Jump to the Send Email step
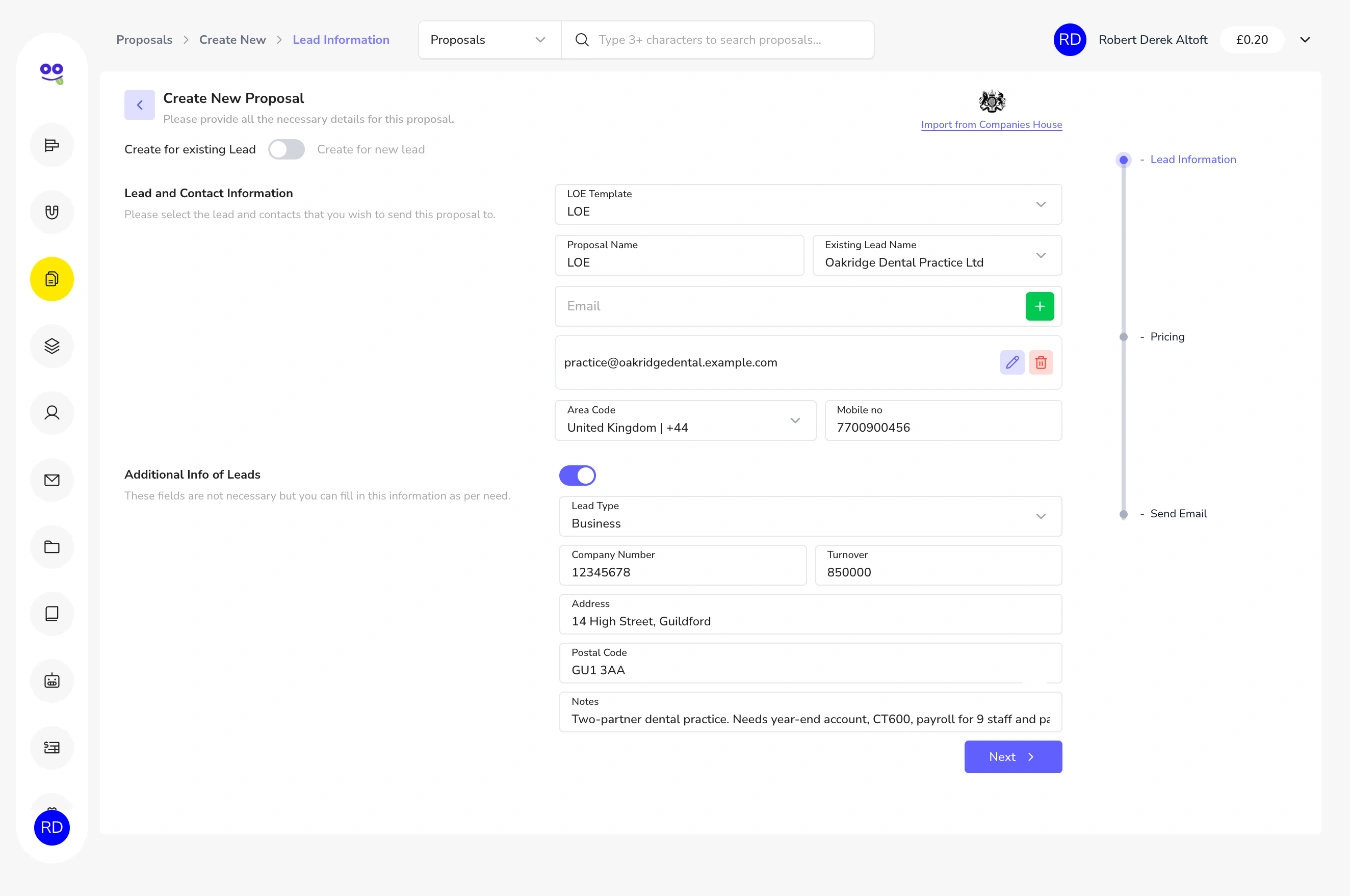 1178,514
